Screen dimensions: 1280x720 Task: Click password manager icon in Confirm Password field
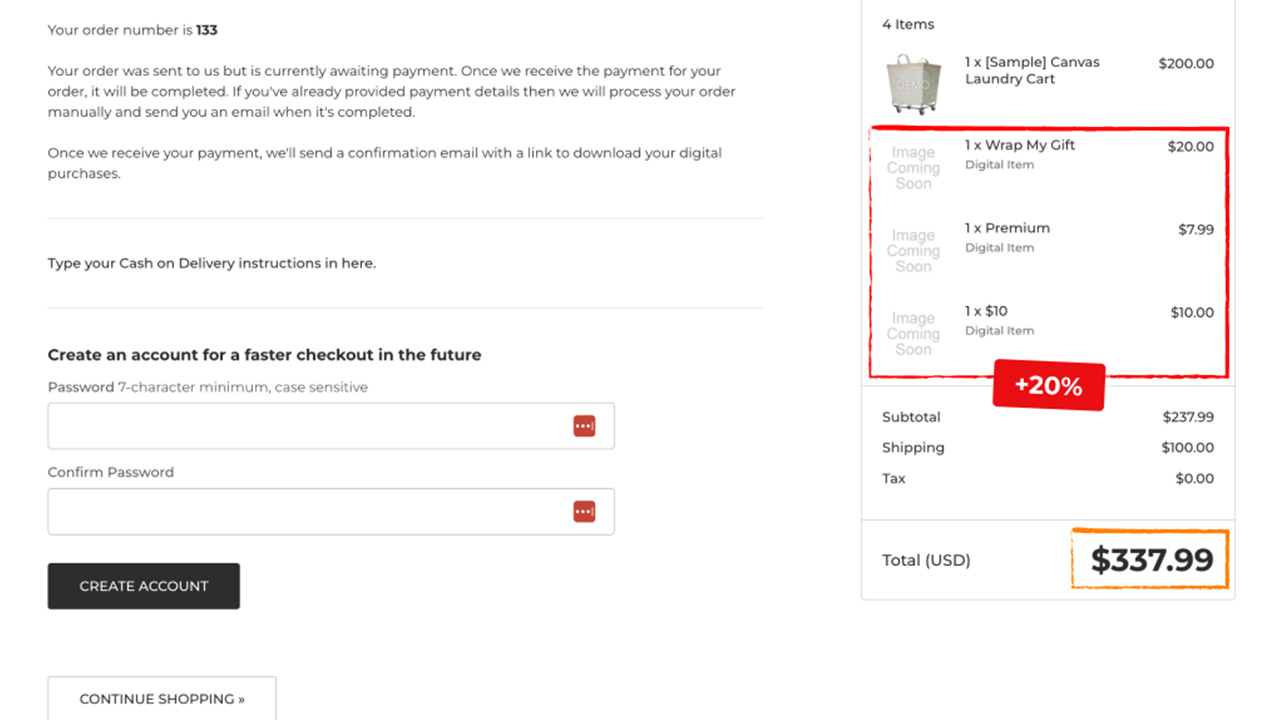584,511
